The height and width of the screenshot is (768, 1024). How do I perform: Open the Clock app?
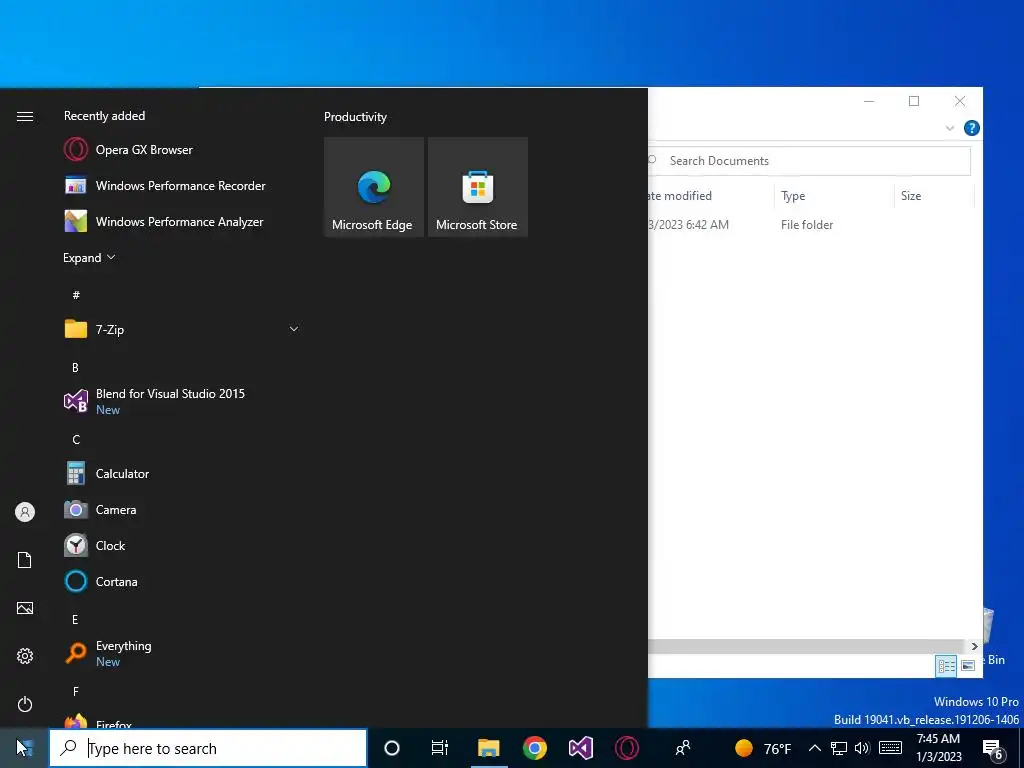pyautogui.click(x=182, y=545)
